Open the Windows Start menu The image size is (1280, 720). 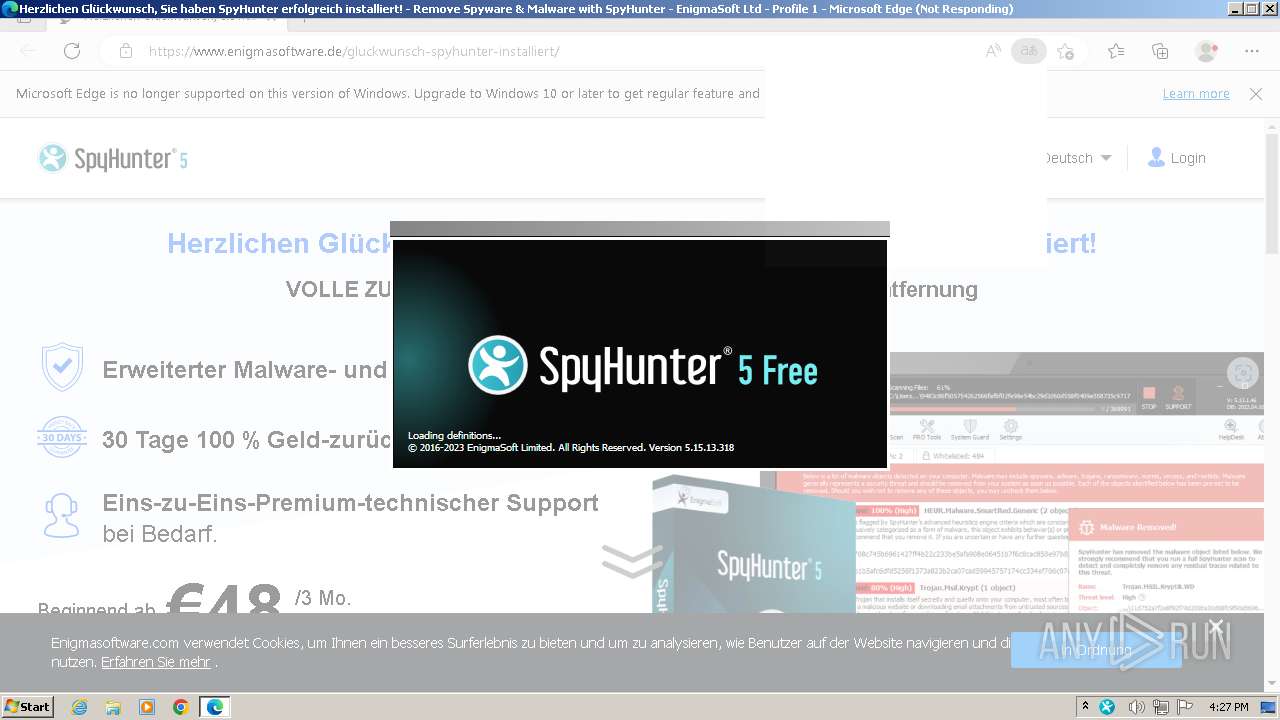[28, 707]
